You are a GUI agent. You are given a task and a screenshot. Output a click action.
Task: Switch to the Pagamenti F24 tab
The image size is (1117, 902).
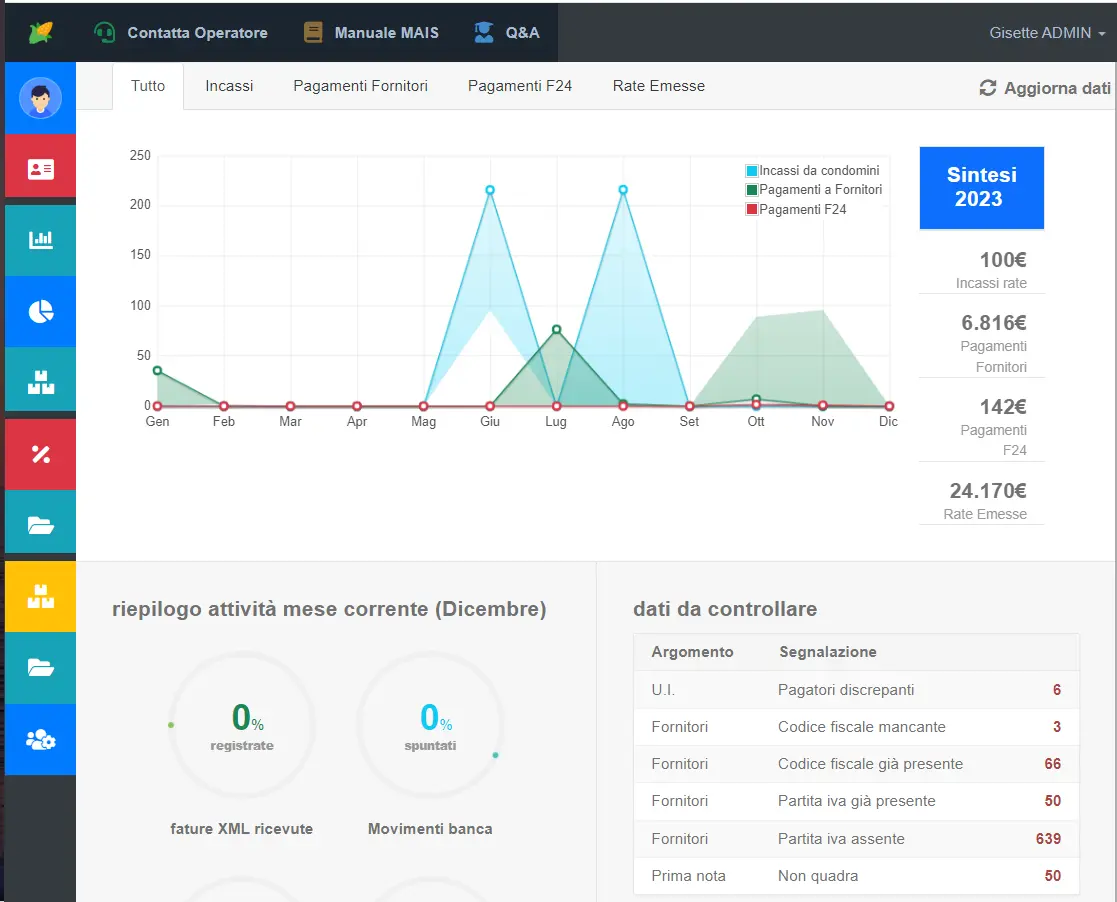pyautogui.click(x=520, y=86)
